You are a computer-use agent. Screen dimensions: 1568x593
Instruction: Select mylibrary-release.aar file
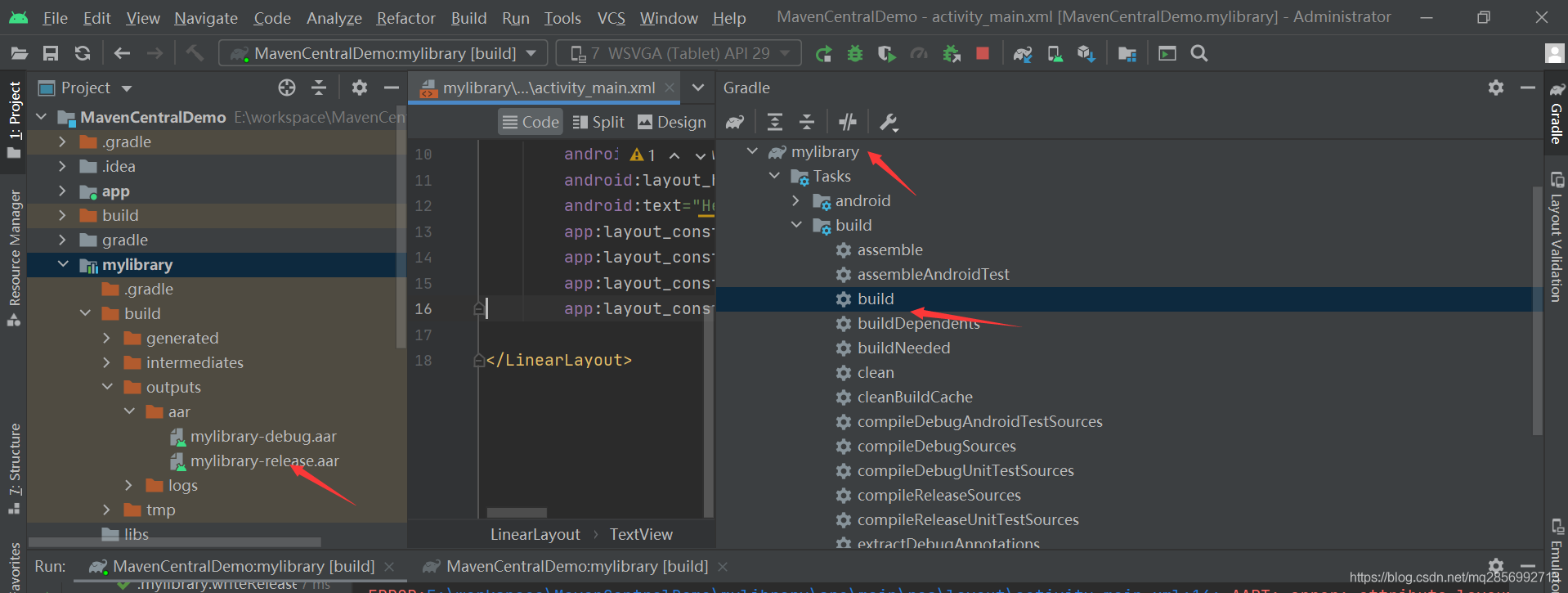[264, 460]
